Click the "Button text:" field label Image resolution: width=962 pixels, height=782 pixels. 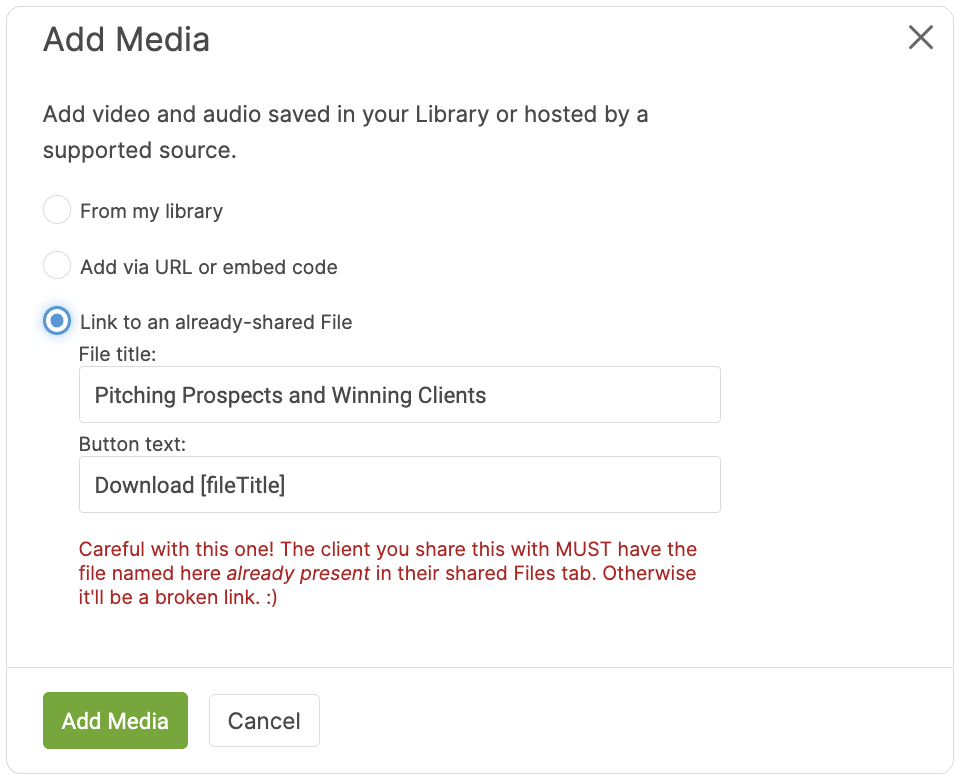click(132, 444)
